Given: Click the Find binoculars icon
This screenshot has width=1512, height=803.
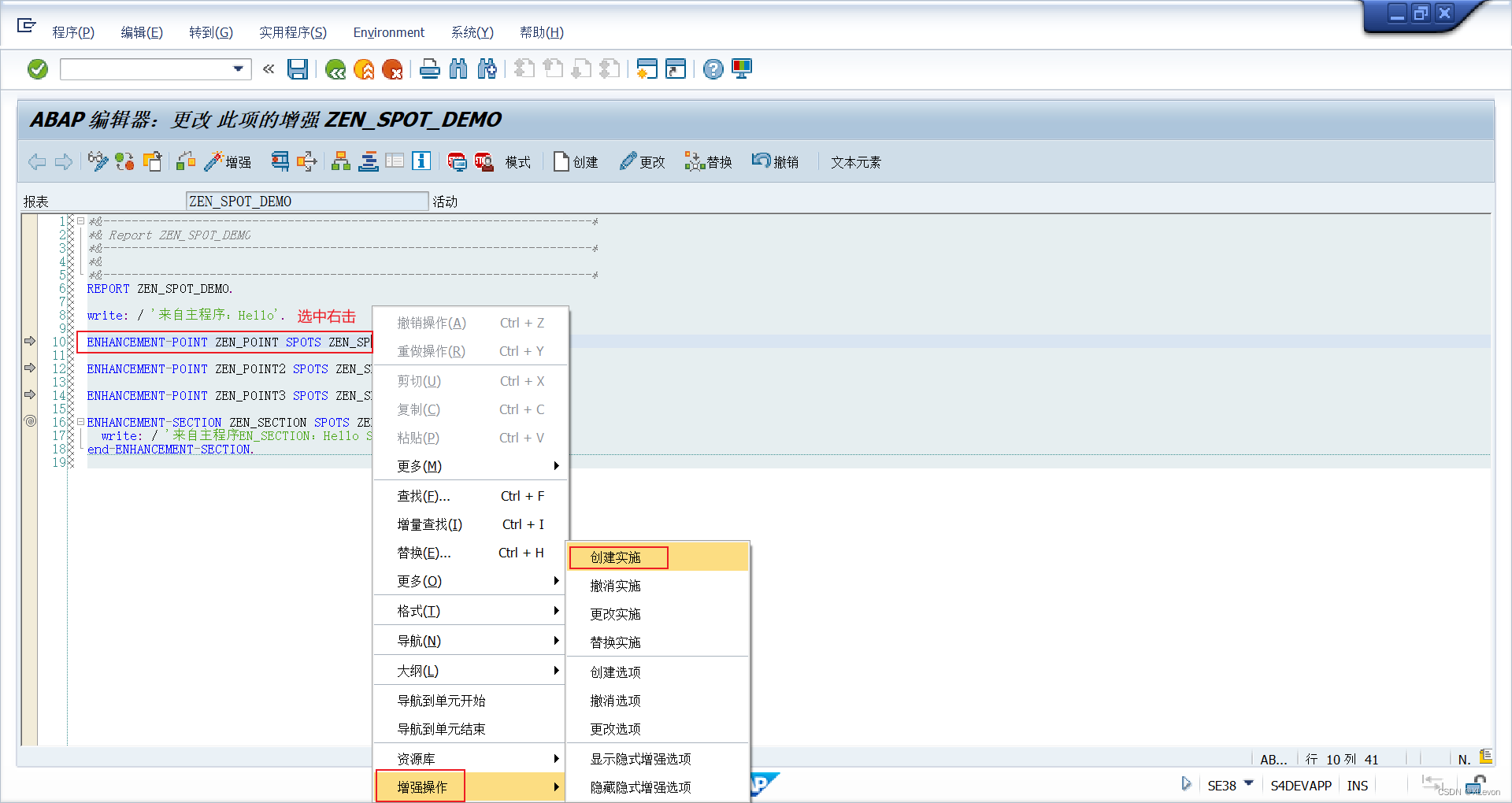Looking at the screenshot, I should pyautogui.click(x=458, y=69).
